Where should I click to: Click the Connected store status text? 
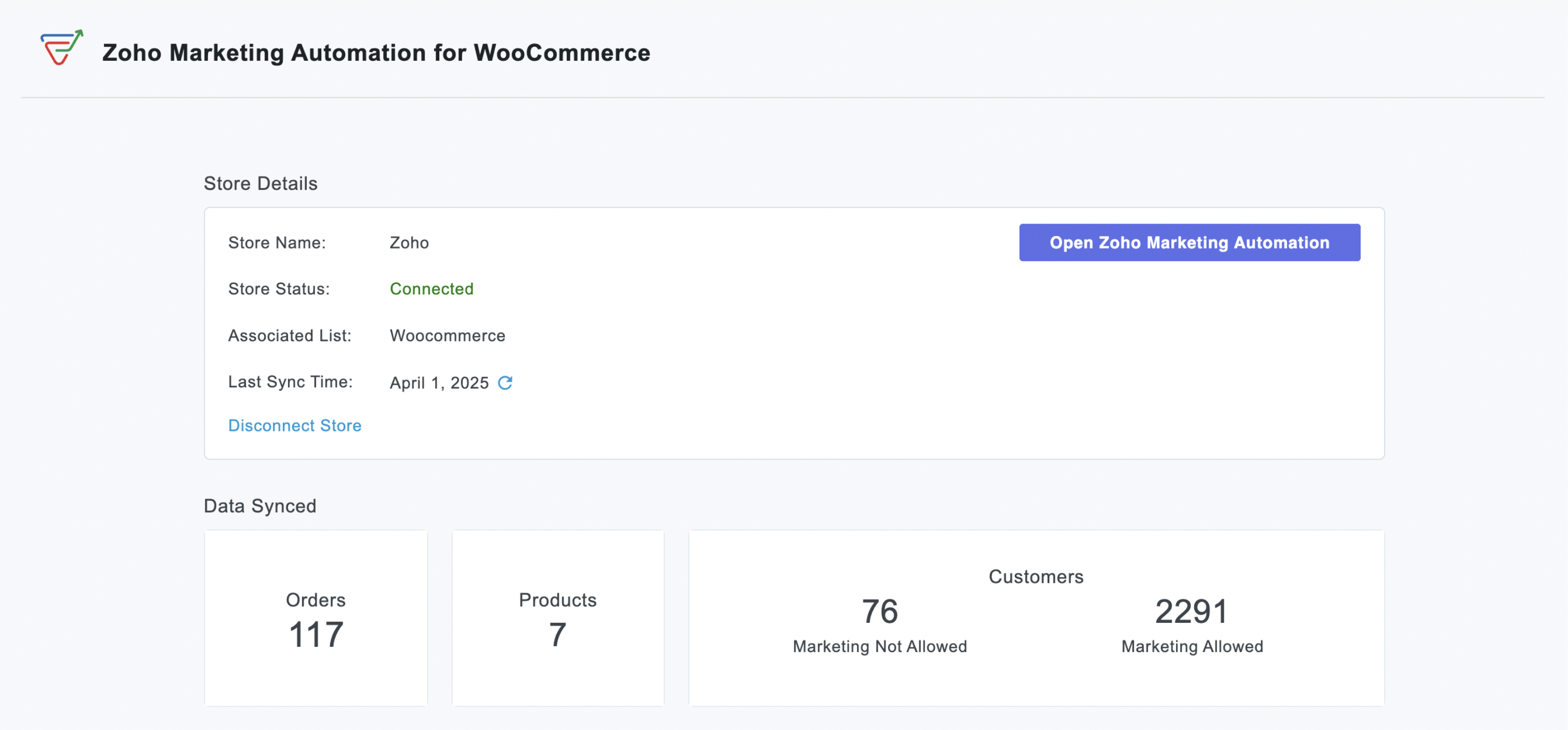[x=431, y=289]
